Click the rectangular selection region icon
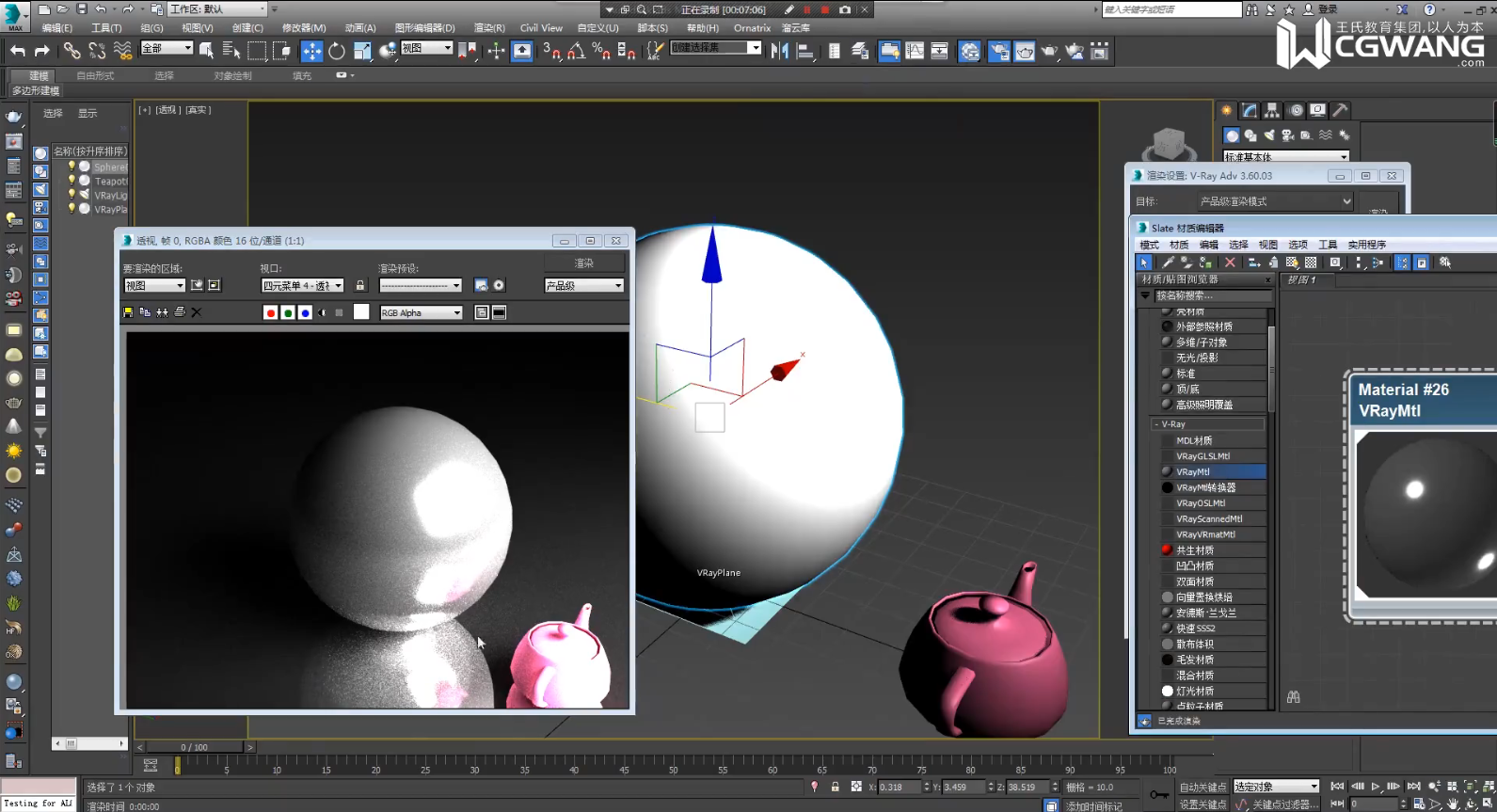 pos(257,51)
